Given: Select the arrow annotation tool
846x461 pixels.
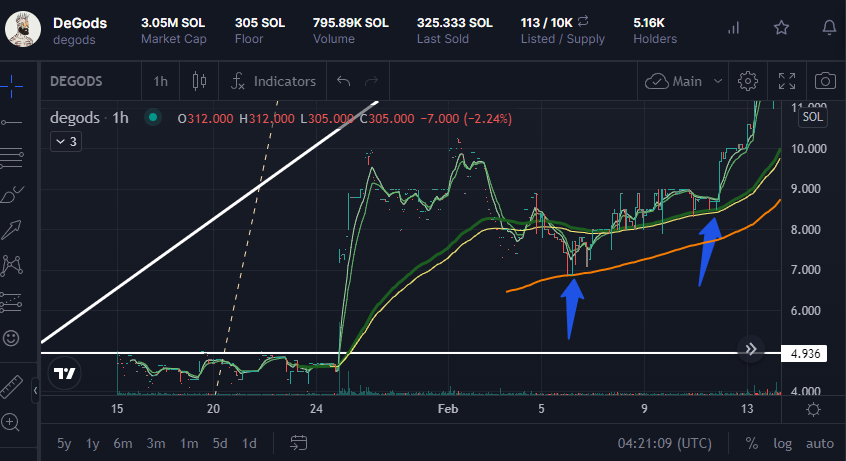Looking at the screenshot, I should pyautogui.click(x=11, y=229).
